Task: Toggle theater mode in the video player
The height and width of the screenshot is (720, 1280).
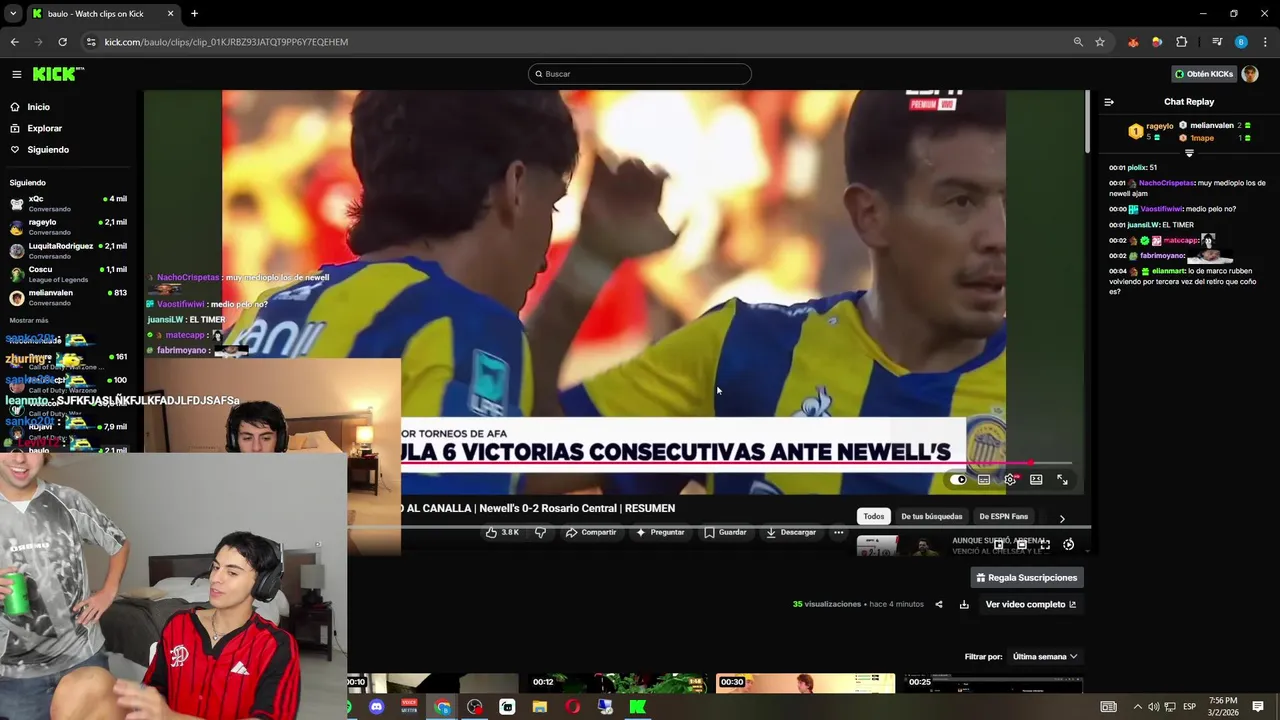Action: coord(1036,480)
